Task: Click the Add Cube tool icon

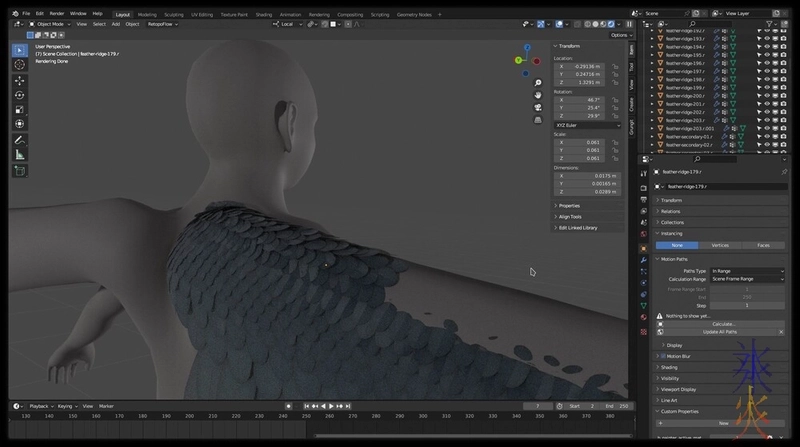Action: pos(19,171)
